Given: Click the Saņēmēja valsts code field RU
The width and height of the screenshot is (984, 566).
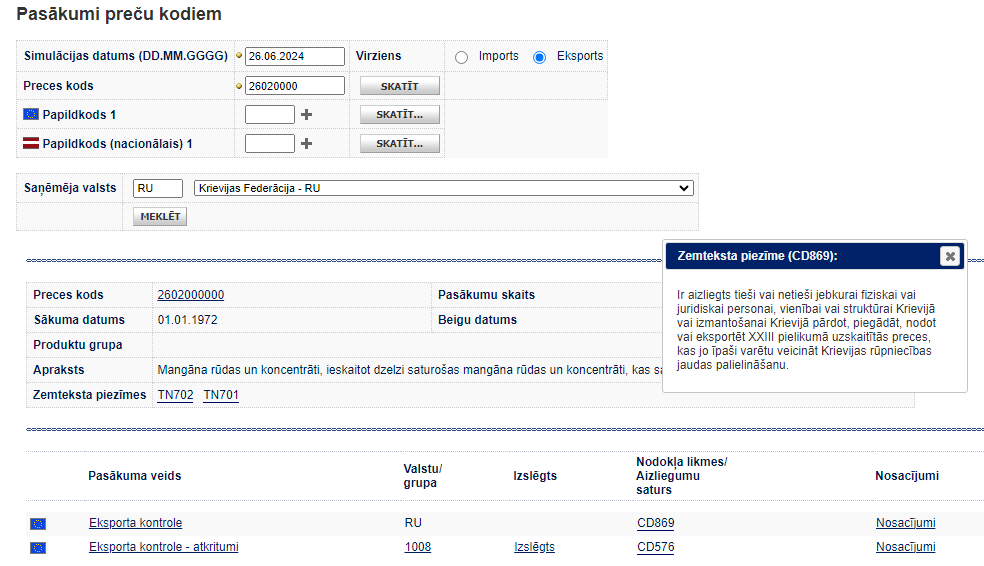Looking at the screenshot, I should 158,188.
